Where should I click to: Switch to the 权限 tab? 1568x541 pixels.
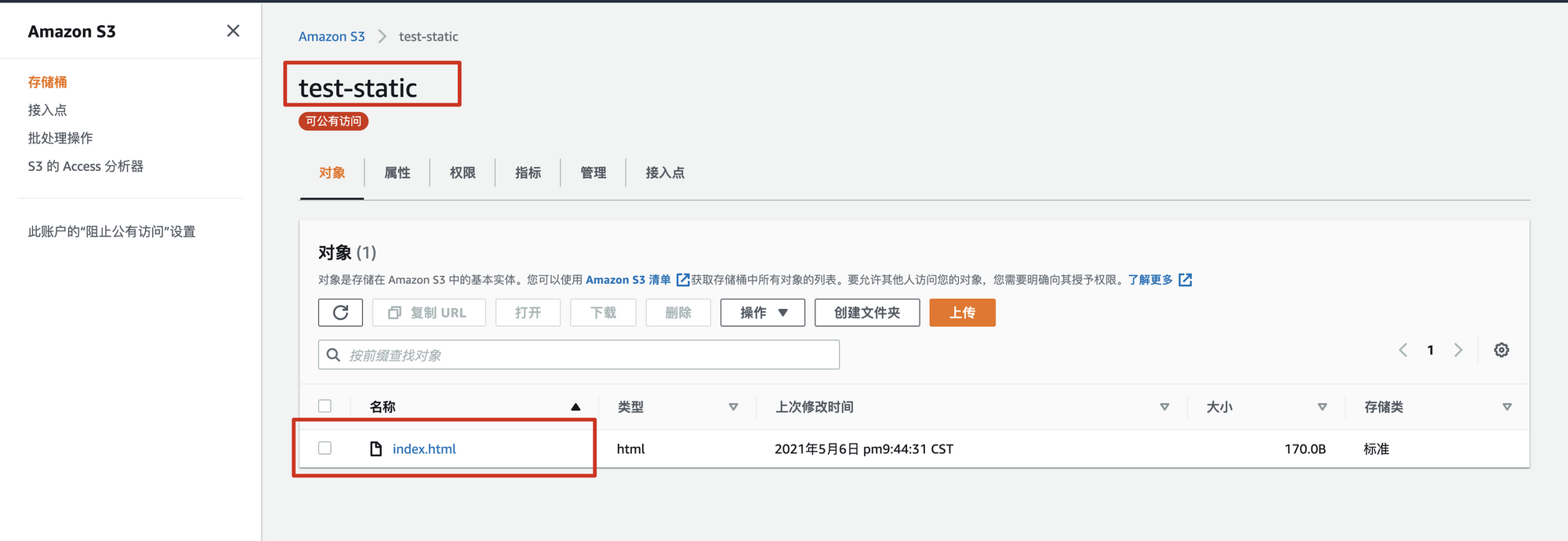pos(463,172)
